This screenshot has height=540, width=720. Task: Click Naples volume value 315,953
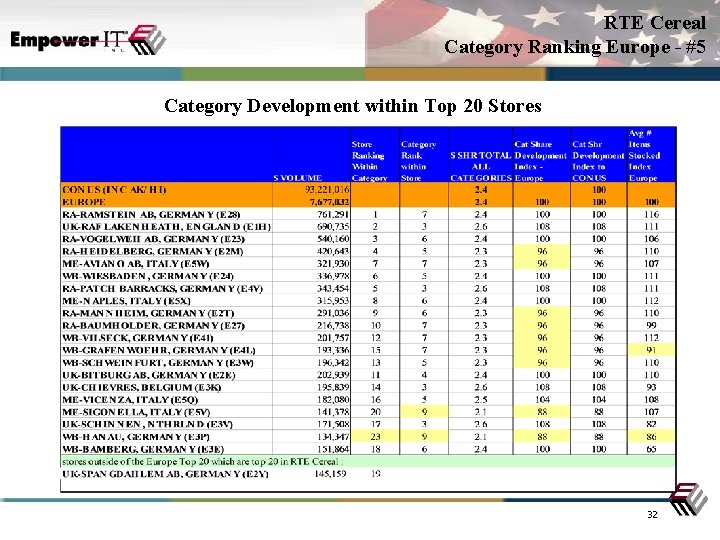click(x=333, y=301)
